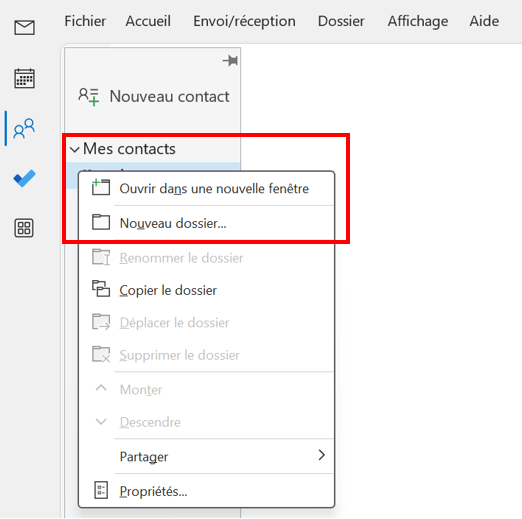
Task: Pin the folder pane with pushpin
Action: point(230,61)
